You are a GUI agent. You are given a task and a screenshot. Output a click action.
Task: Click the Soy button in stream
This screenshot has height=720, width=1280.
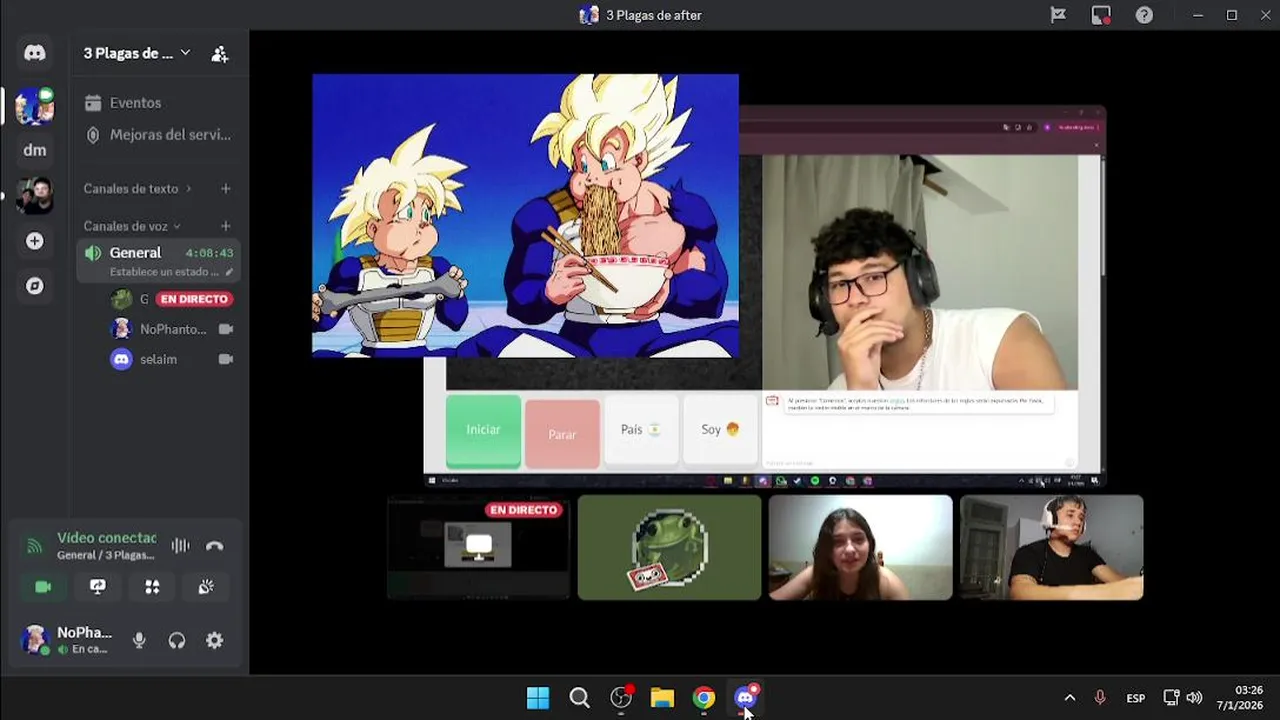[x=720, y=430]
